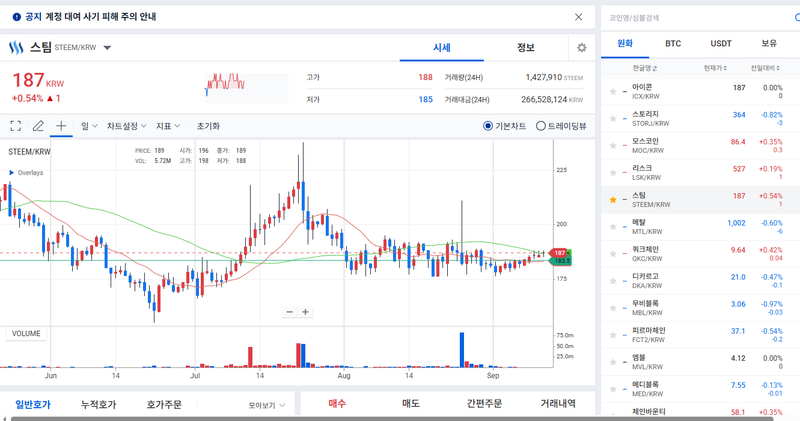This screenshot has height=421, width=800.
Task: Open 차트설정 dropdown
Action: click(x=127, y=126)
